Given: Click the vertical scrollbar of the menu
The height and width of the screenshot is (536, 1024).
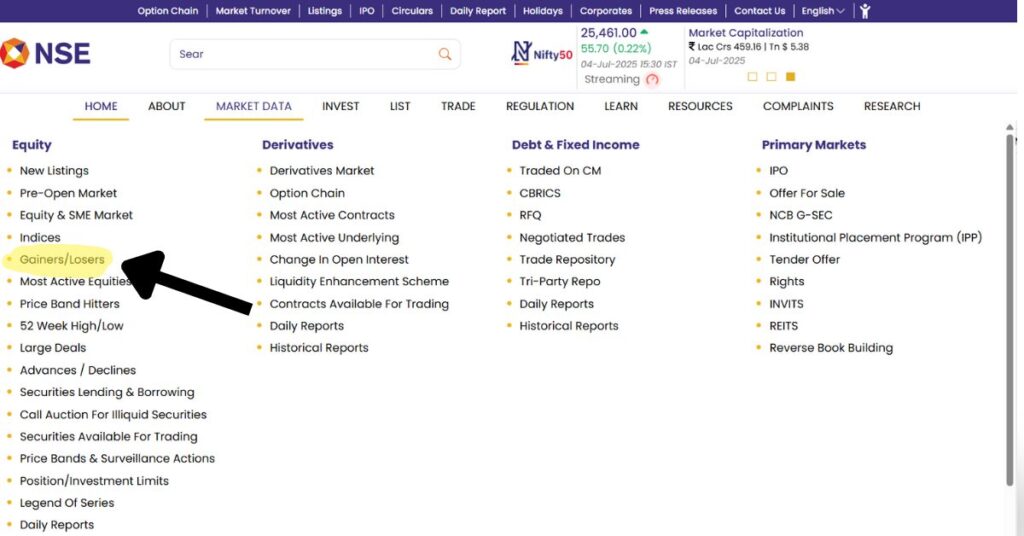Looking at the screenshot, I should pyautogui.click(x=1010, y=310).
